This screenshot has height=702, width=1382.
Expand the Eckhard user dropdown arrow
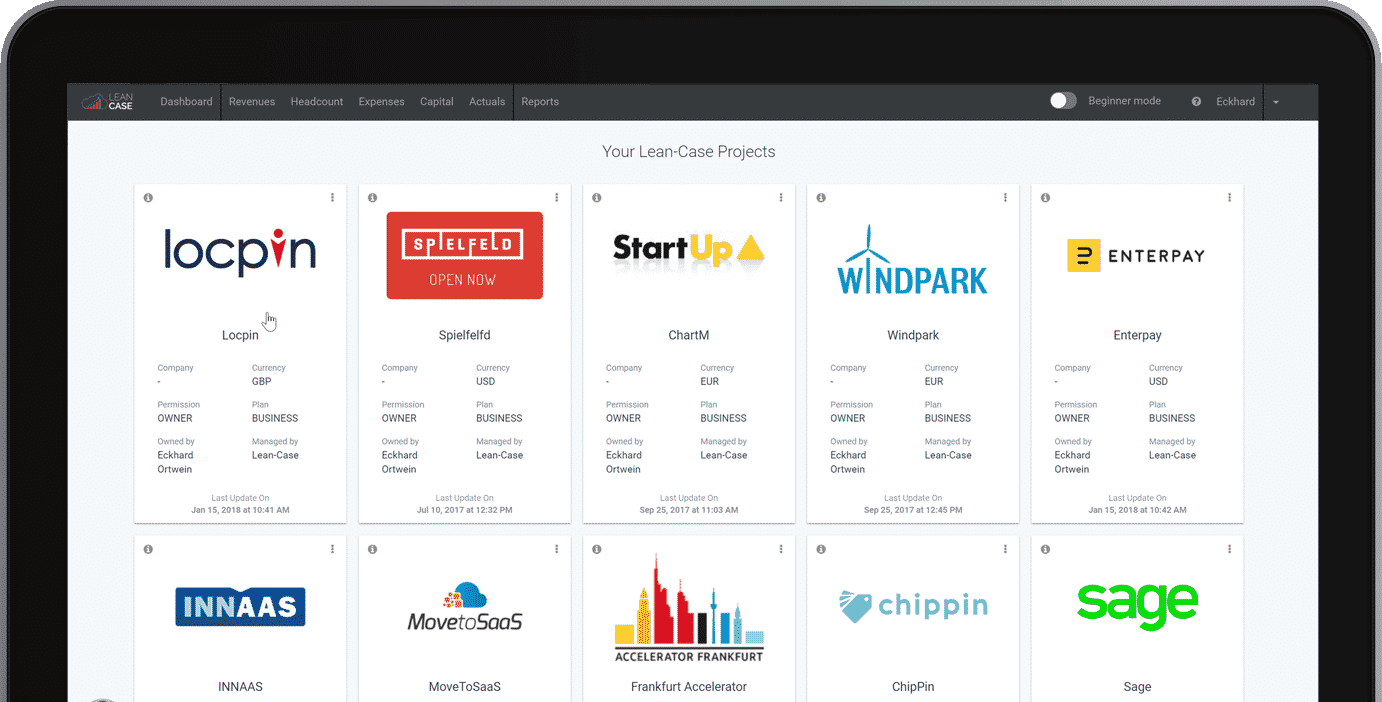(x=1276, y=102)
